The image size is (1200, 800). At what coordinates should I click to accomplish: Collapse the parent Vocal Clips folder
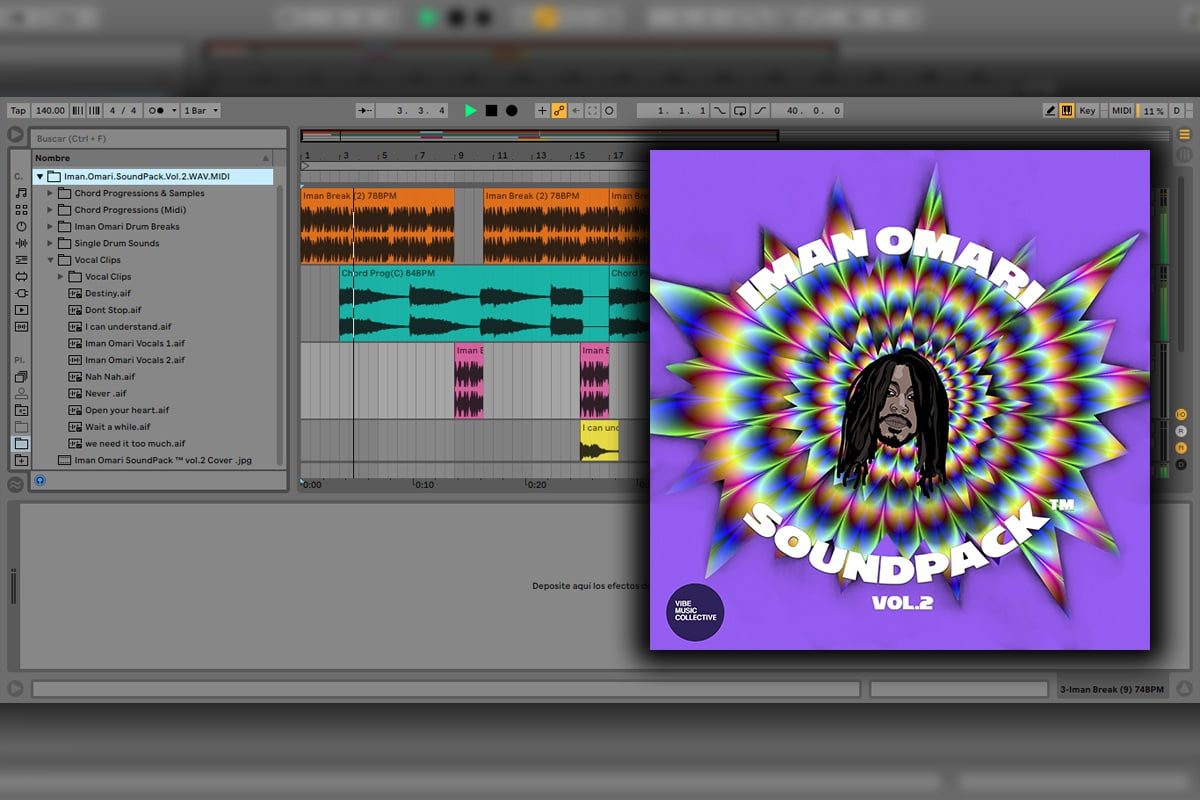point(51,260)
